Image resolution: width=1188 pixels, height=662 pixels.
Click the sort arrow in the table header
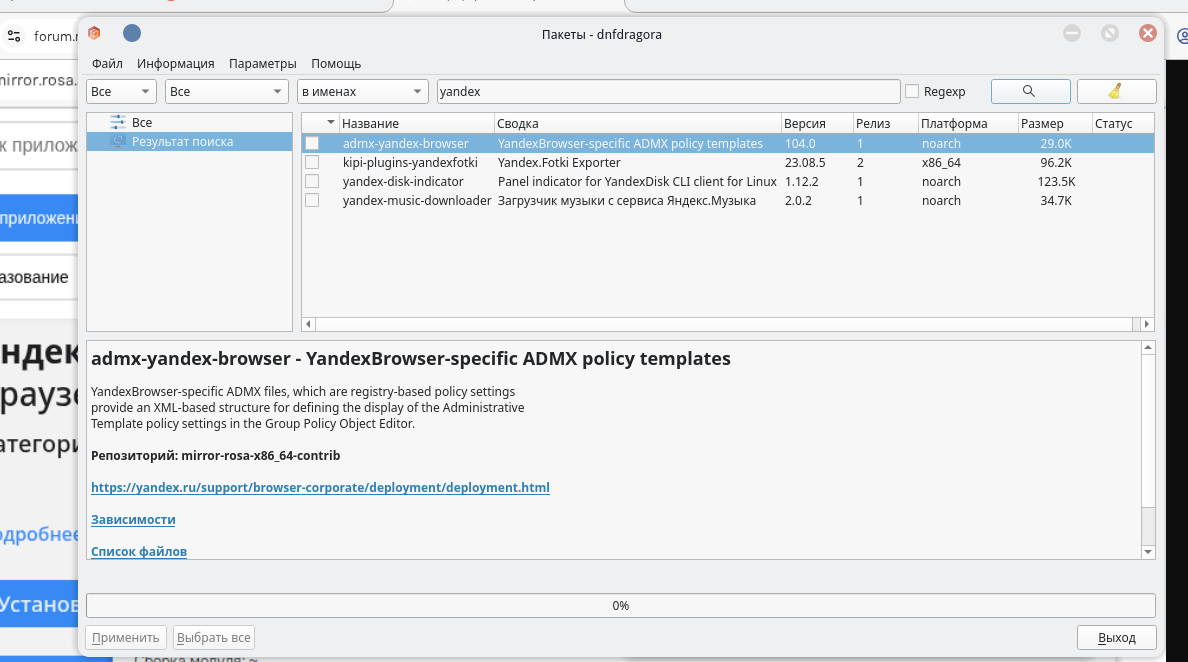point(330,123)
